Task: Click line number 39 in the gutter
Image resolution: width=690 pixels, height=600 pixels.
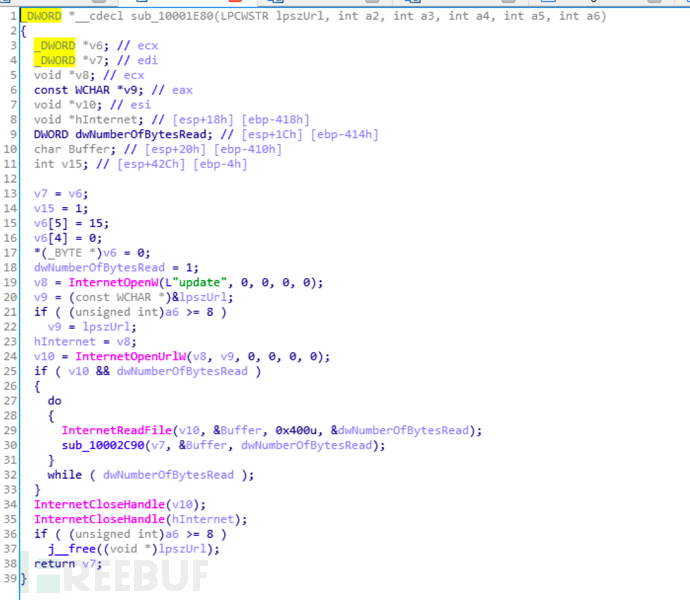Action: coord(10,579)
